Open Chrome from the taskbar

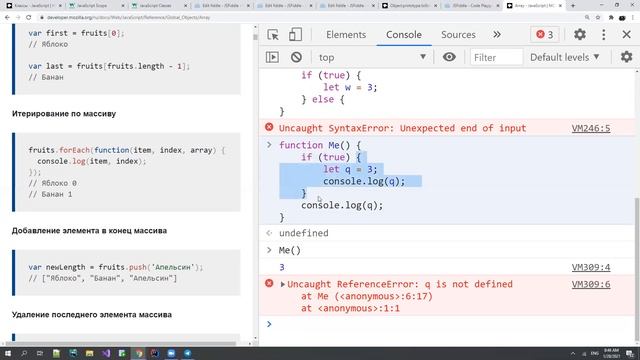(139, 353)
